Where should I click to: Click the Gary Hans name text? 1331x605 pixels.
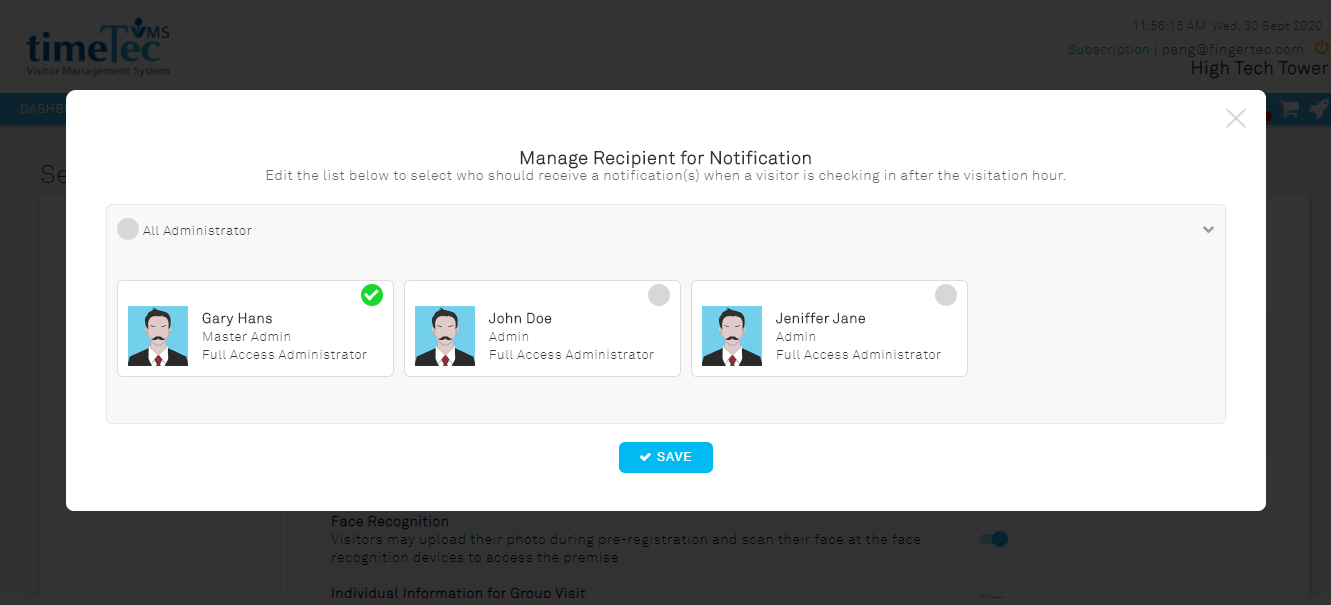point(237,318)
